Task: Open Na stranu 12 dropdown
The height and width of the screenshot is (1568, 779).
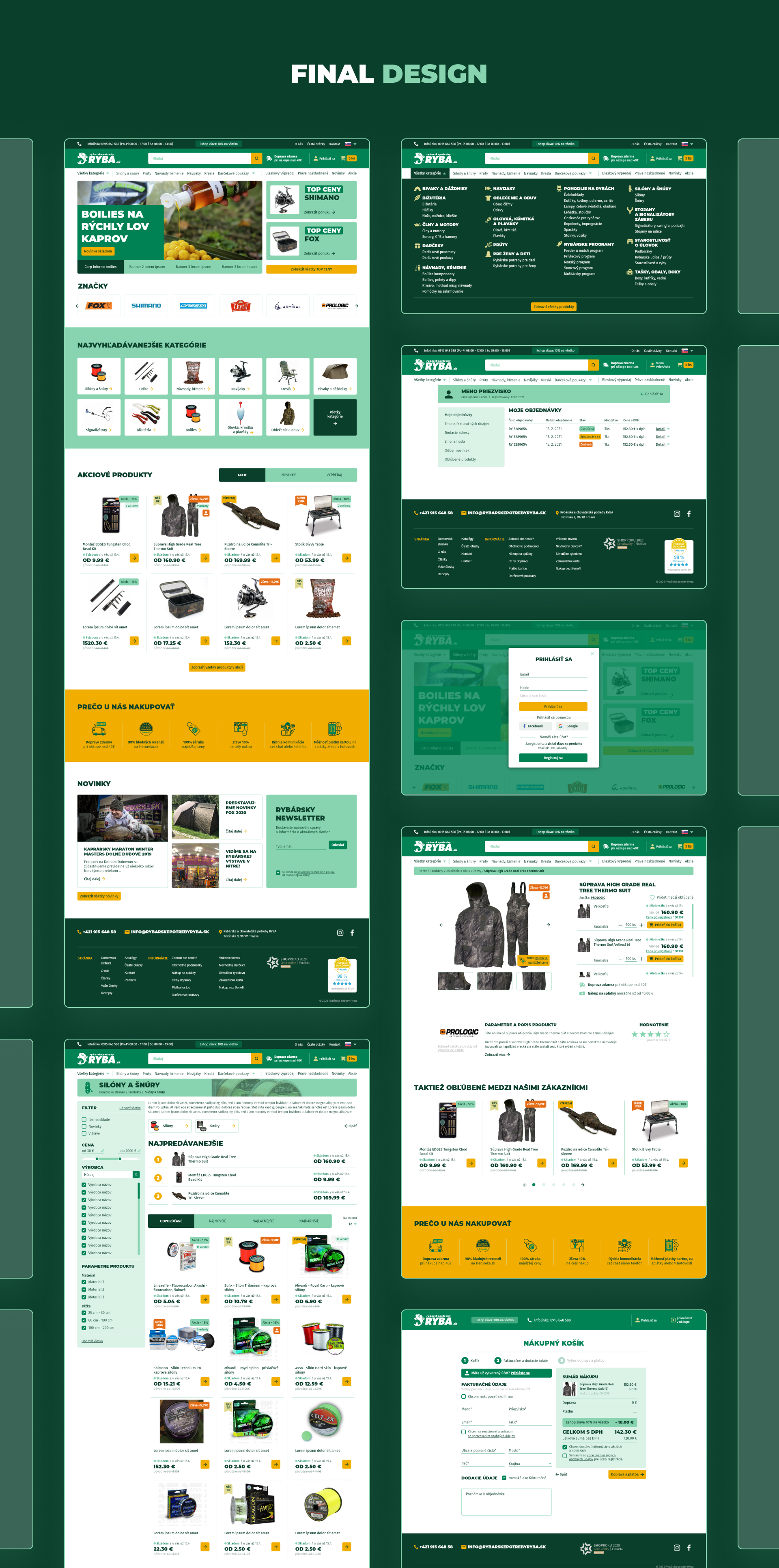Action: pos(352,1224)
